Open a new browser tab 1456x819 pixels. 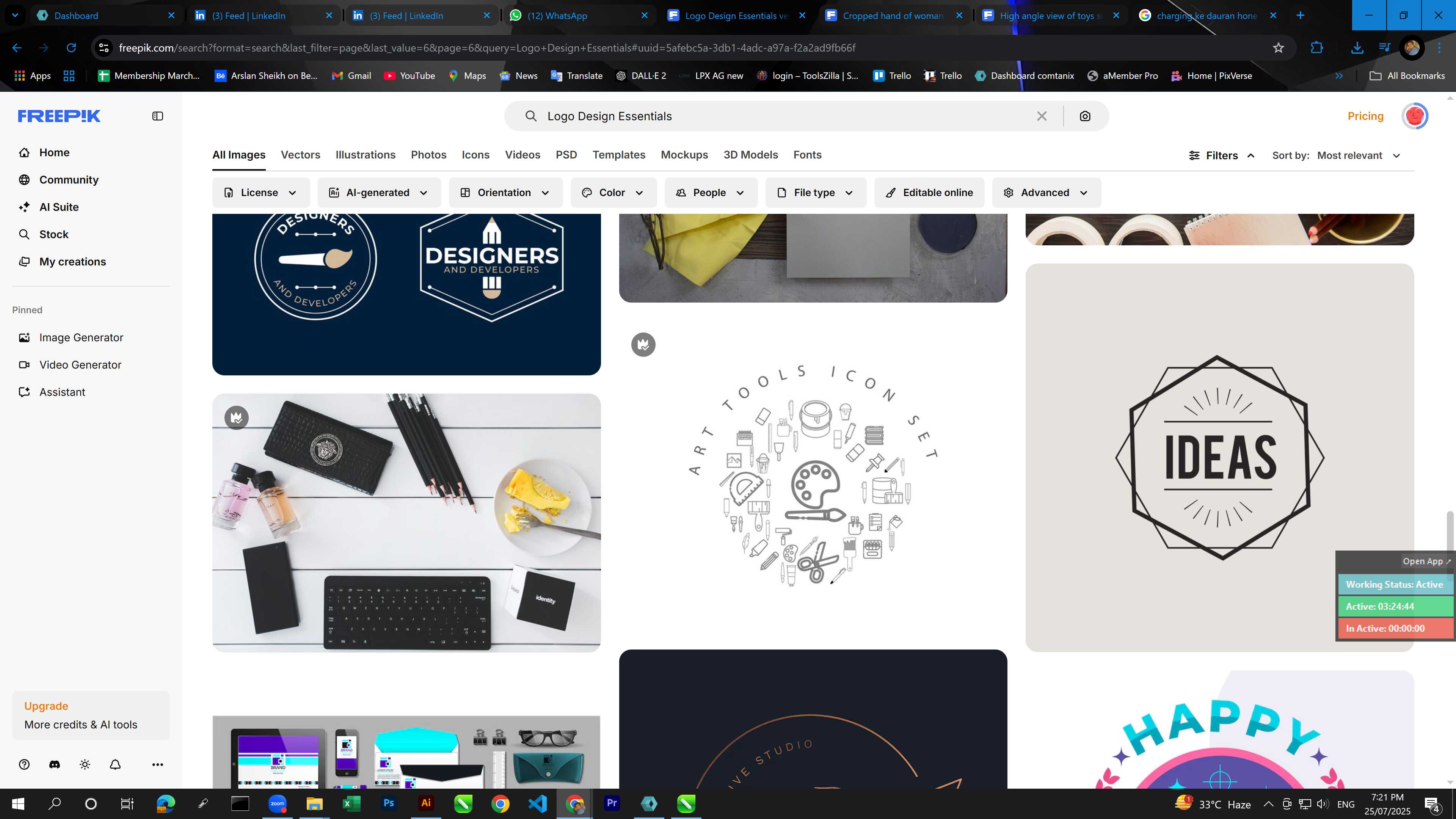coord(1301,15)
